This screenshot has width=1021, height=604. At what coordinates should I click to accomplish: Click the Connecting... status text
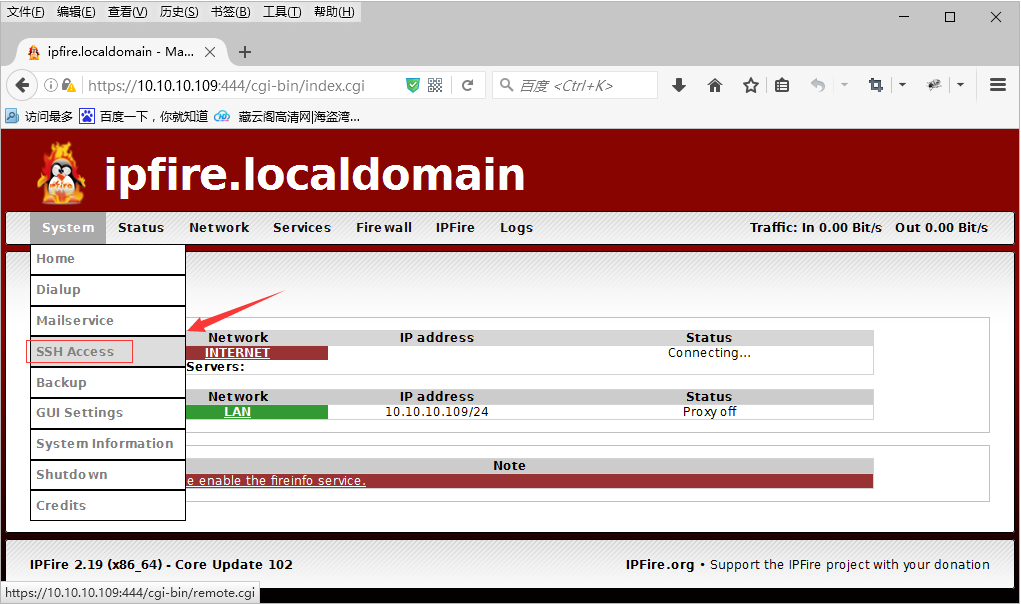tap(709, 353)
